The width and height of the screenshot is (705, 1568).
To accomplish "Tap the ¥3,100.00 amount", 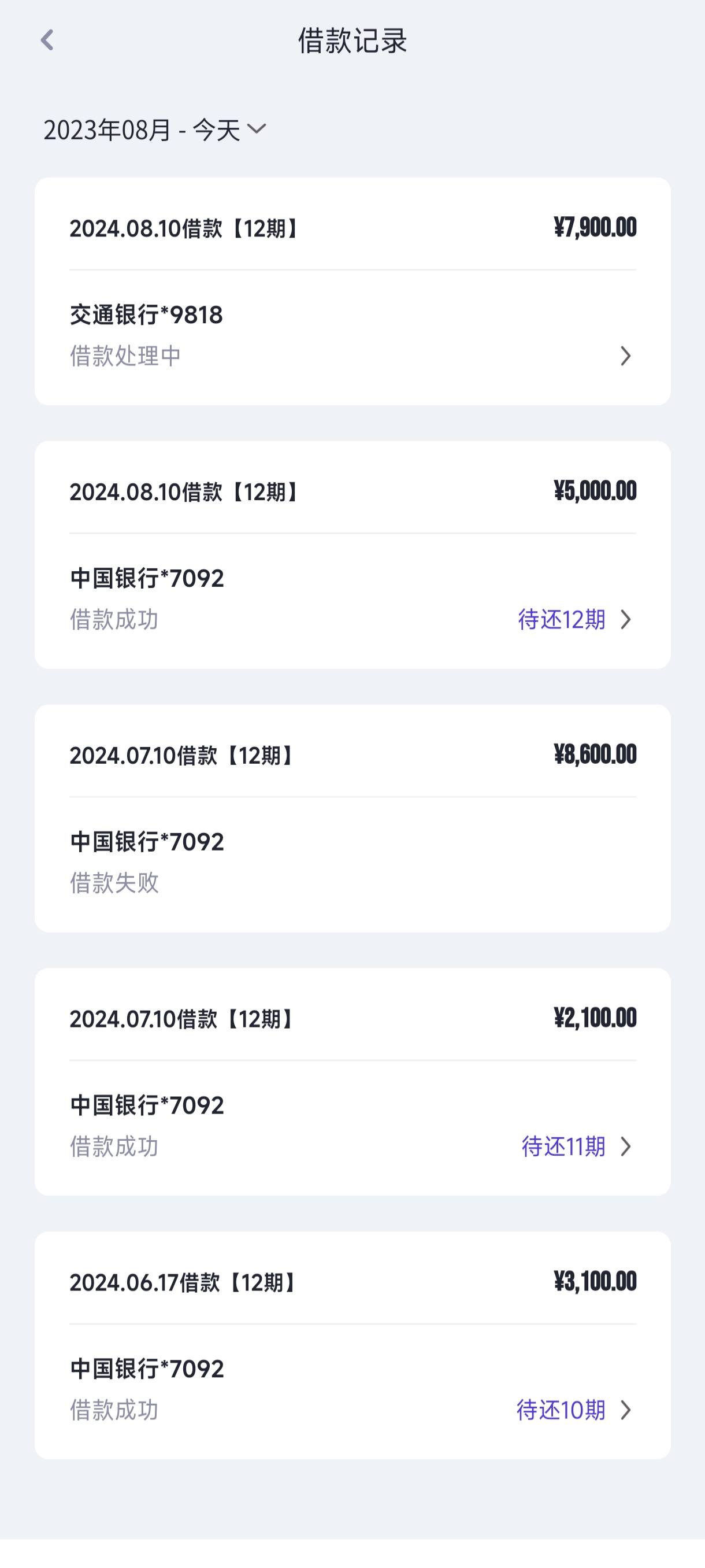I will [595, 1281].
